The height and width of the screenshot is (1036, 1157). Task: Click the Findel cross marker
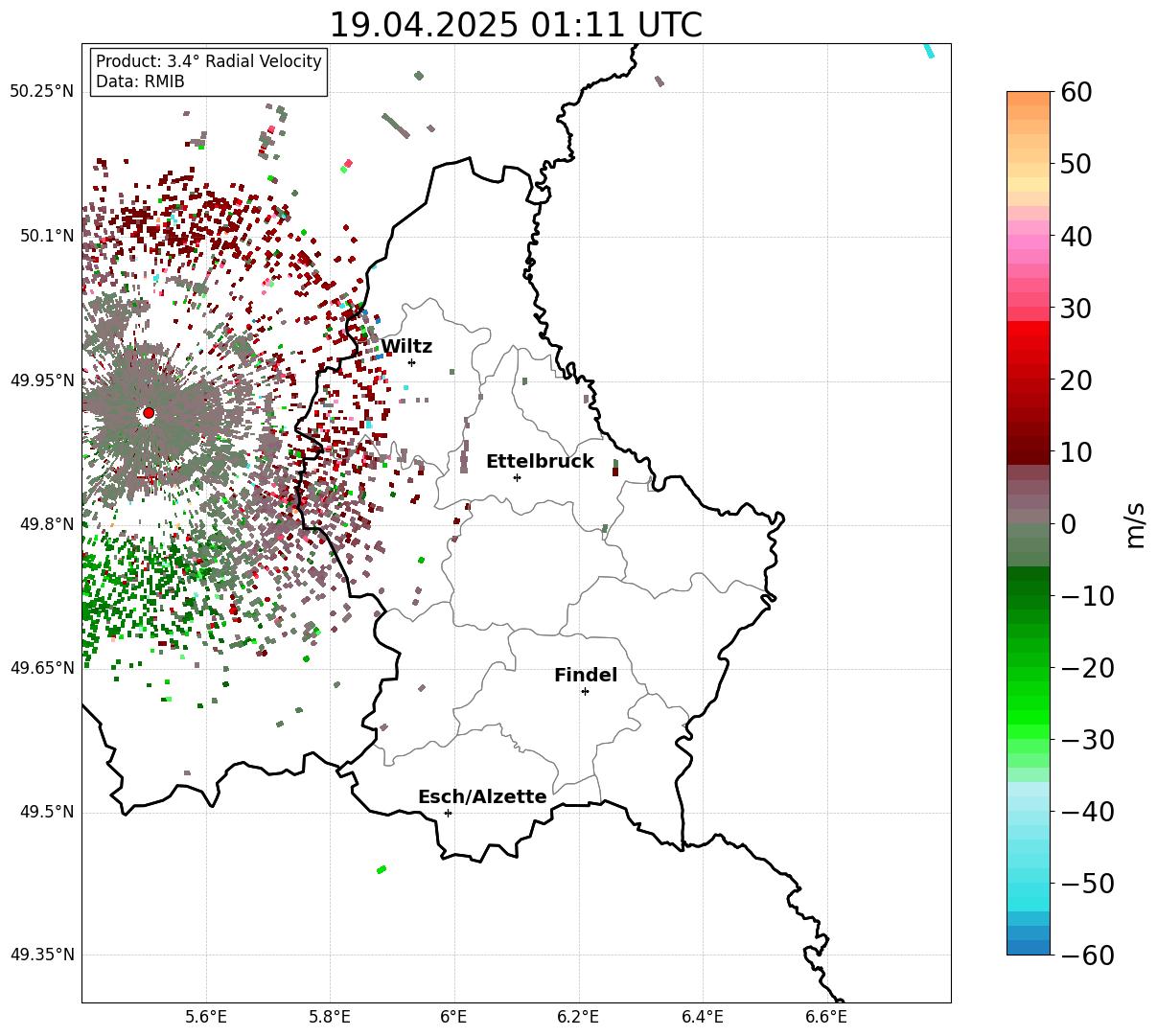[585, 691]
